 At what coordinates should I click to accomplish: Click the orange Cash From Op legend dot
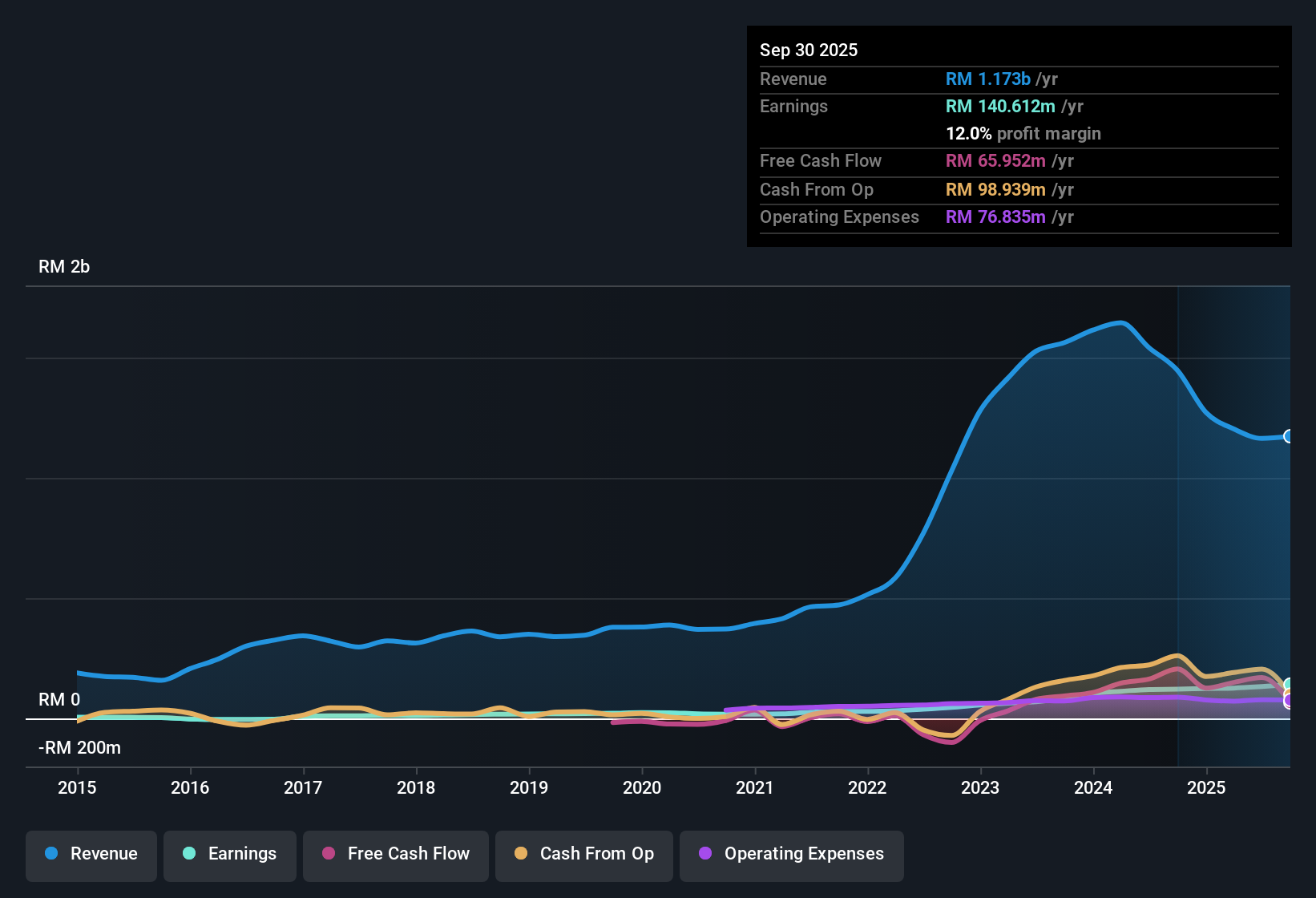click(522, 854)
